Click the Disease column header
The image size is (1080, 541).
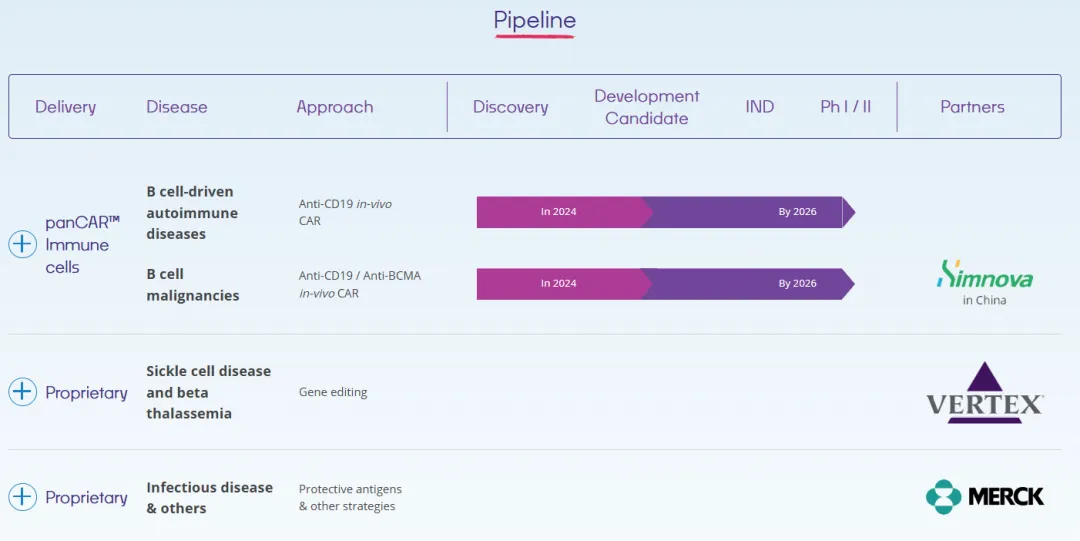177,107
